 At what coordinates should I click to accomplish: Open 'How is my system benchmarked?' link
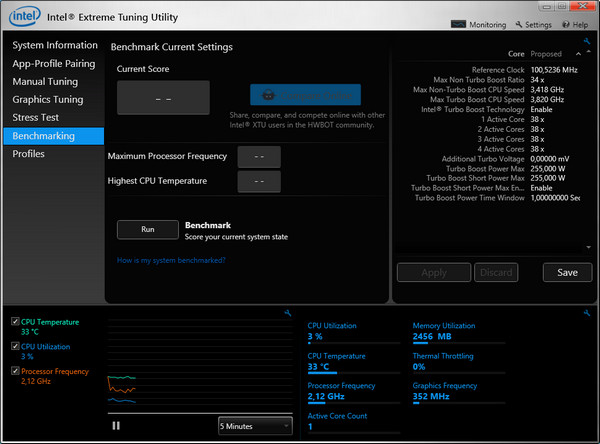[x=170, y=260]
